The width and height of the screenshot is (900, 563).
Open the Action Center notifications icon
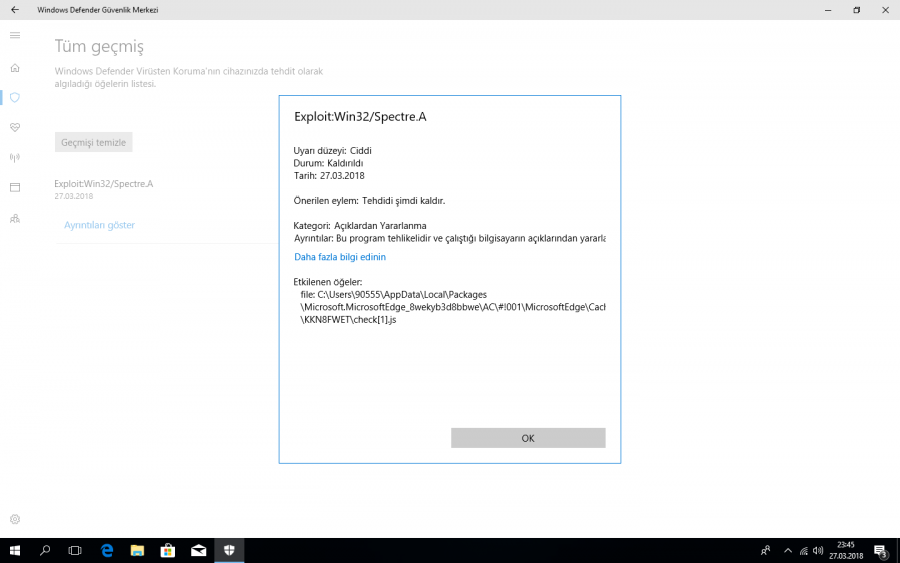coord(880,551)
